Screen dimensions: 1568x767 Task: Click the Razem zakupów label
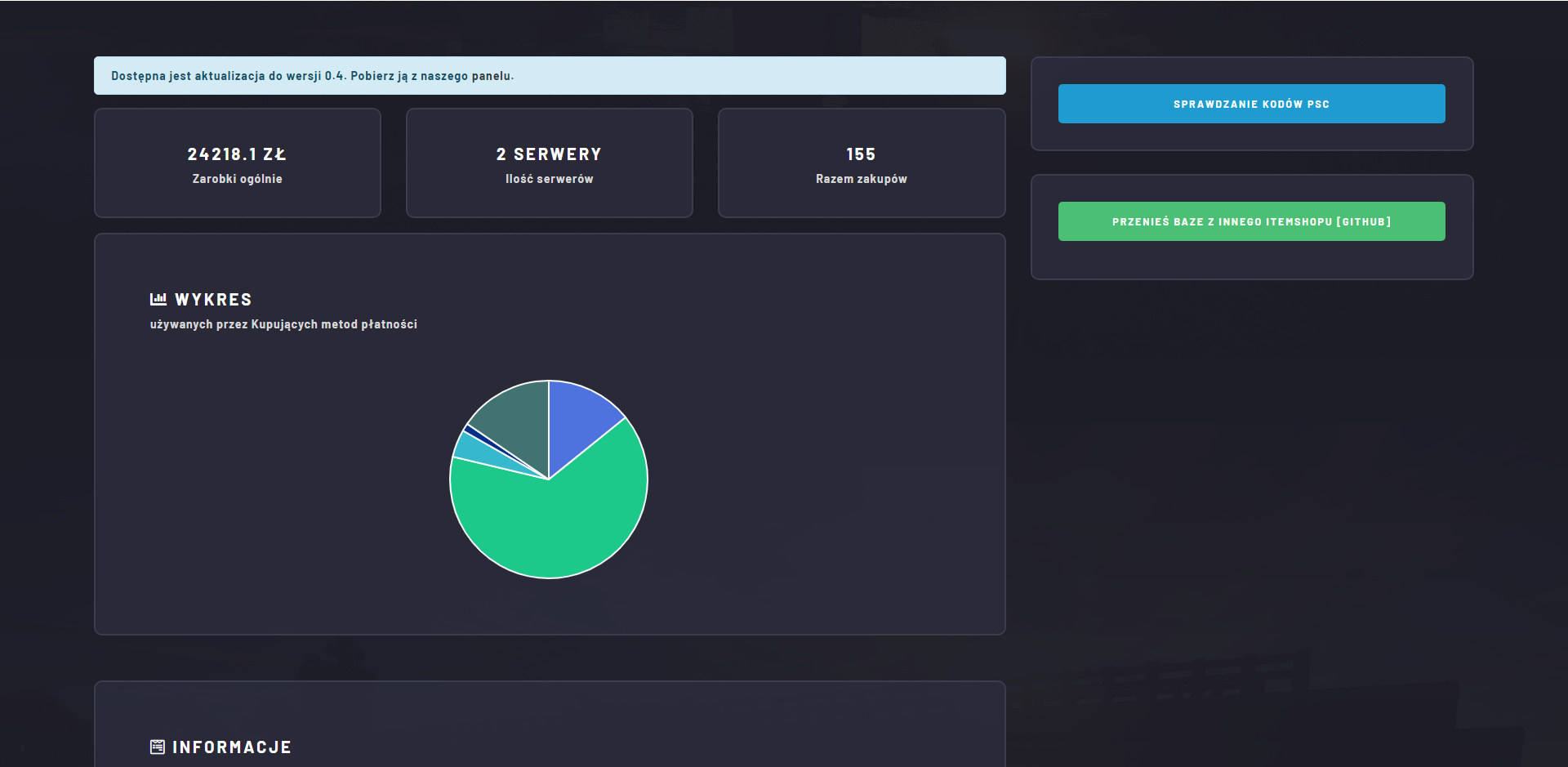click(861, 179)
